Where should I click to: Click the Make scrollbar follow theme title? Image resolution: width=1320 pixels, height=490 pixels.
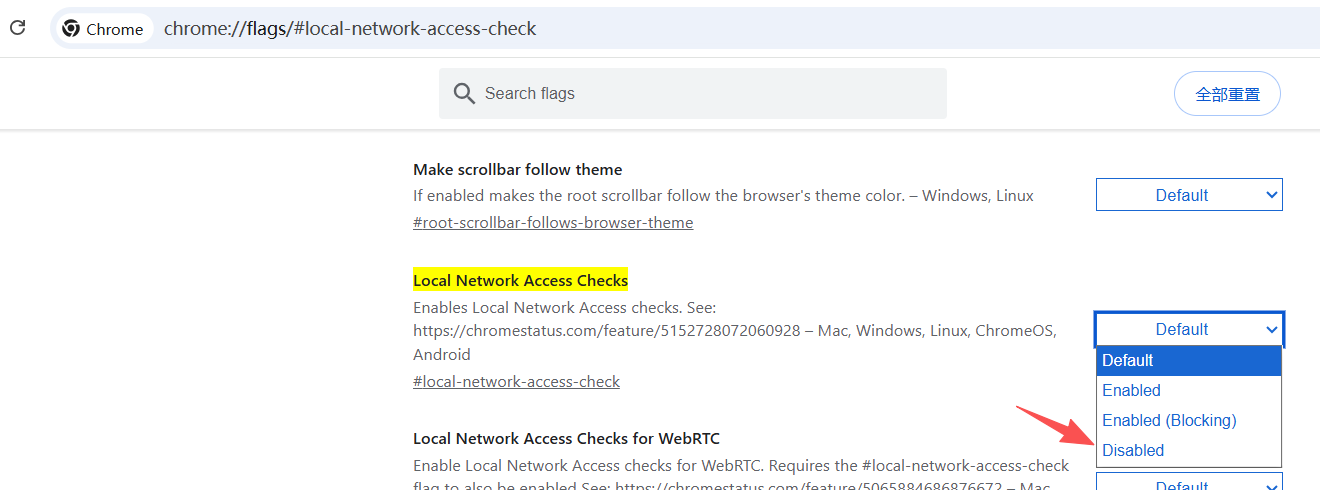coord(517,170)
